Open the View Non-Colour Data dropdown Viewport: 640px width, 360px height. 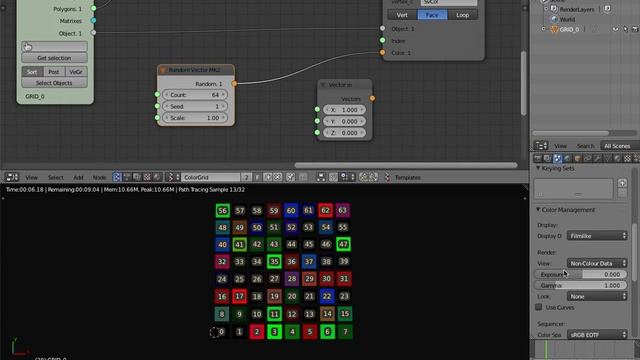[x=597, y=263]
